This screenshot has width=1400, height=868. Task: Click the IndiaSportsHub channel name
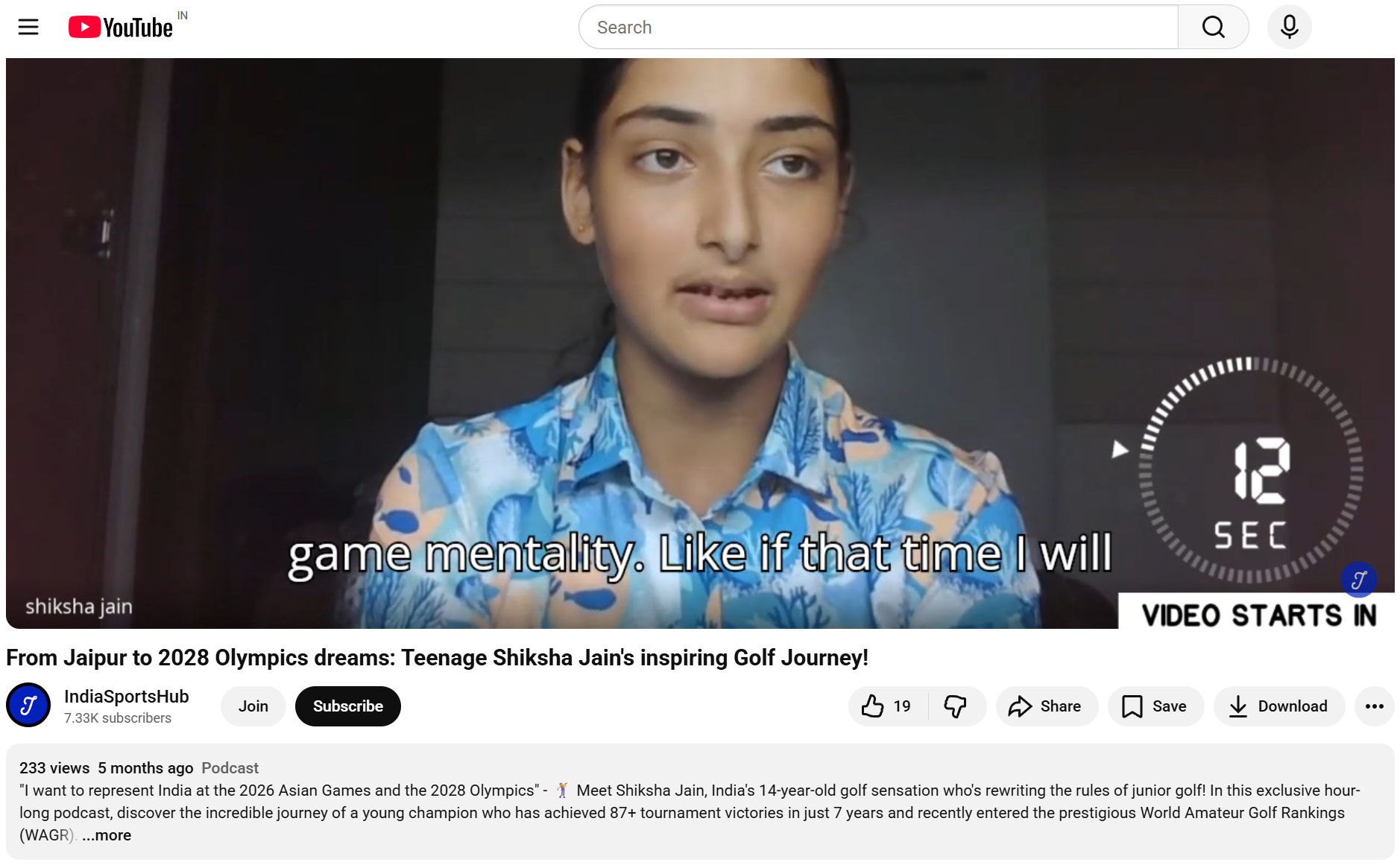[x=126, y=697]
